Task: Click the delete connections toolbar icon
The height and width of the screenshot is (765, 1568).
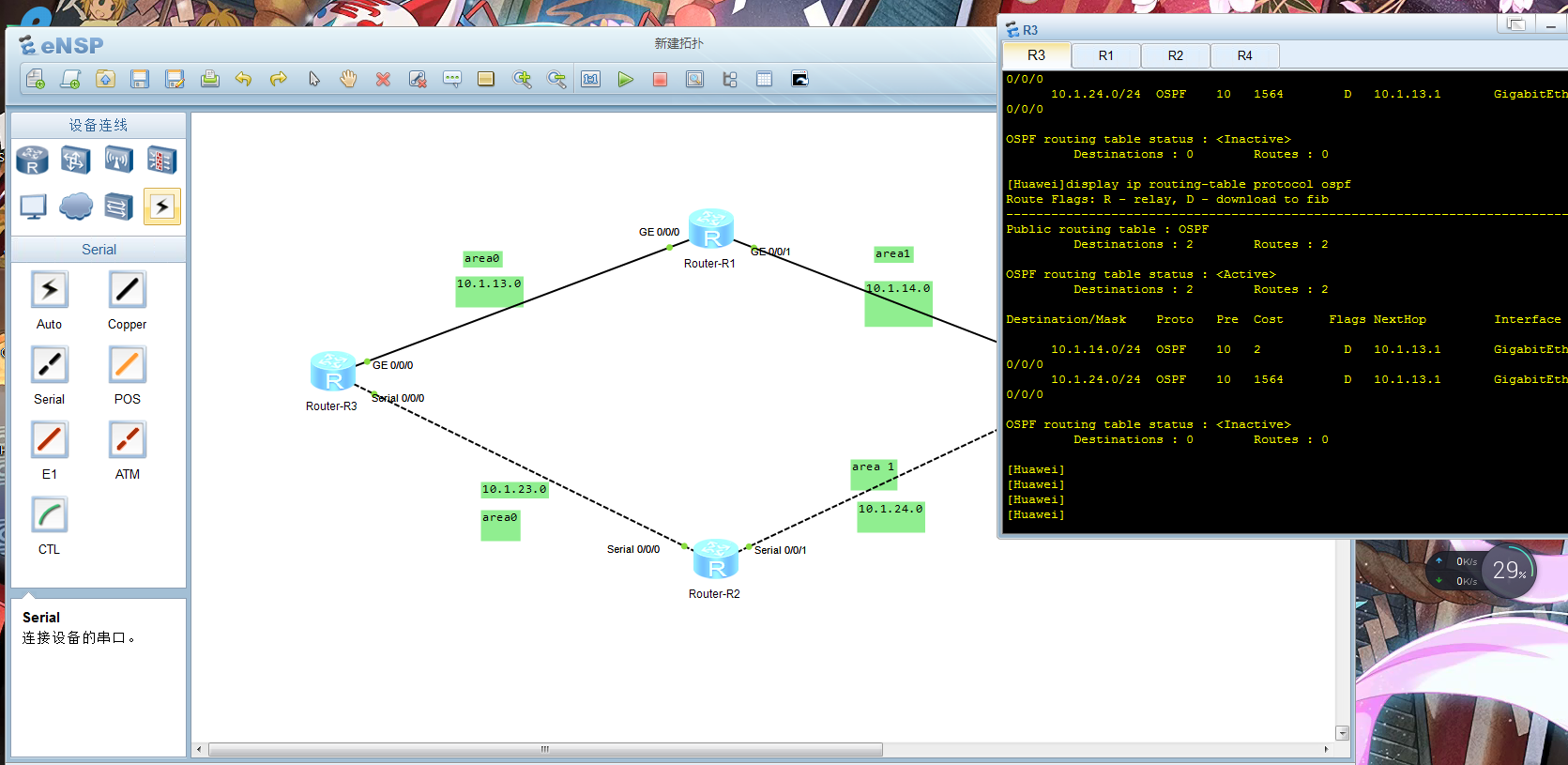Action: [x=418, y=79]
